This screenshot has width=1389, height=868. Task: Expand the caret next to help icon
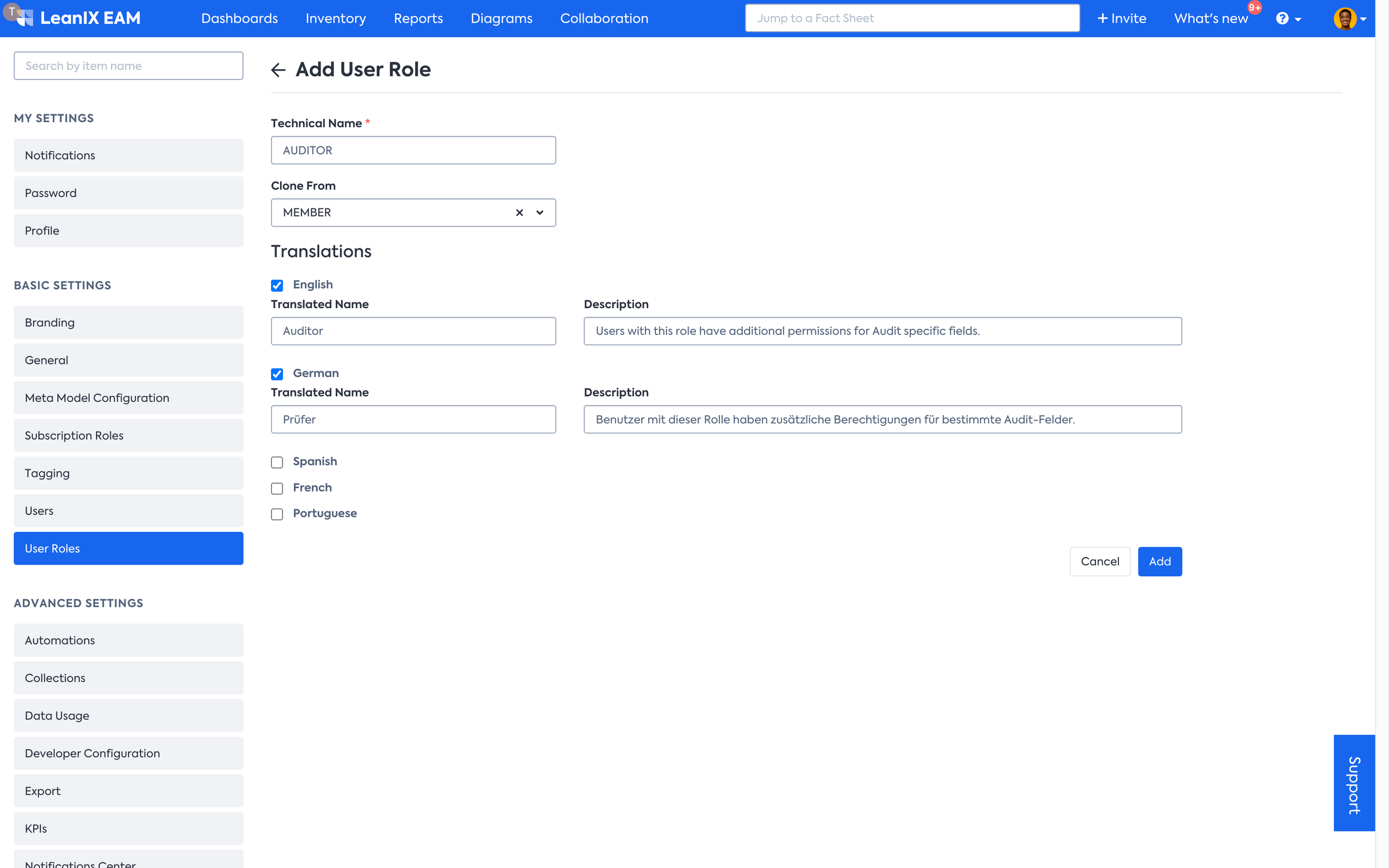pyautogui.click(x=1298, y=19)
